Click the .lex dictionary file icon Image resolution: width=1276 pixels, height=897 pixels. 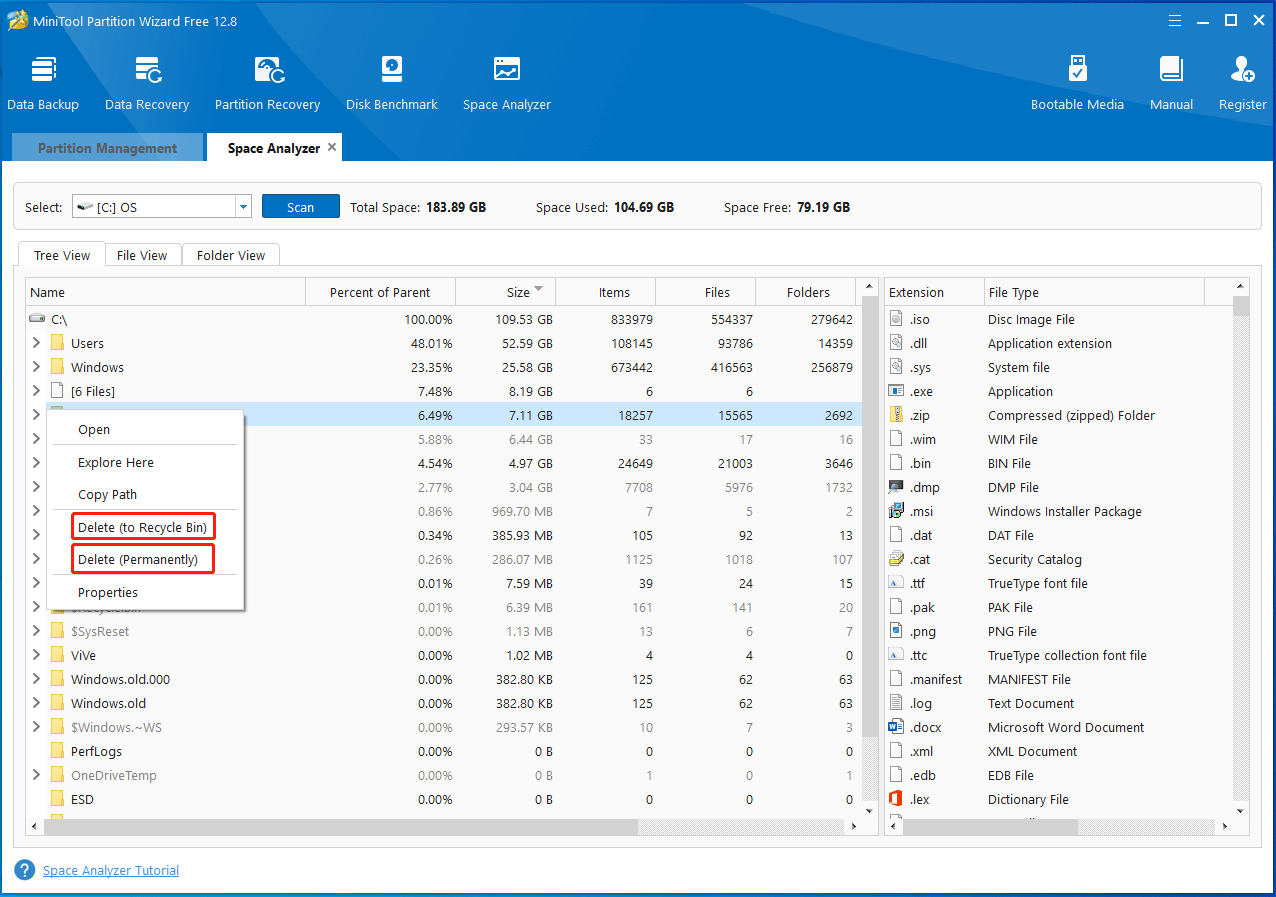coord(896,799)
